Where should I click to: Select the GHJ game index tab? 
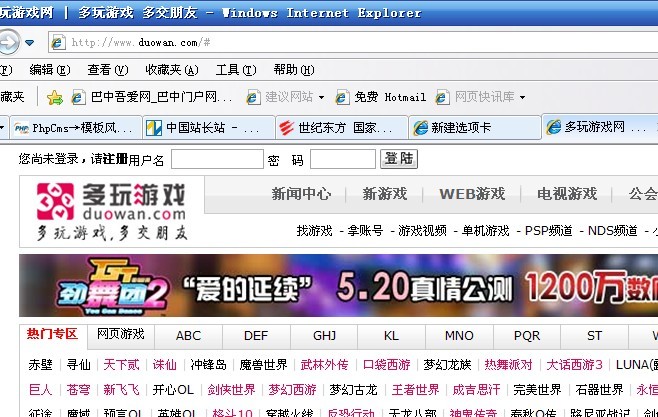pyautogui.click(x=324, y=336)
